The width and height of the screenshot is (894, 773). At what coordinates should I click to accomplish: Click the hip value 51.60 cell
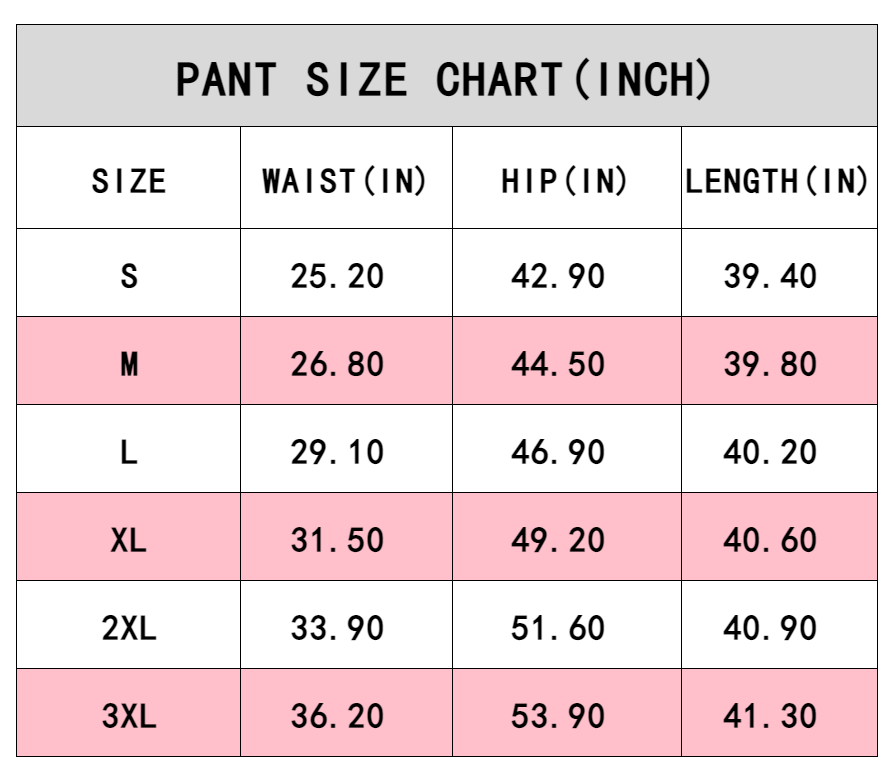[x=558, y=628]
